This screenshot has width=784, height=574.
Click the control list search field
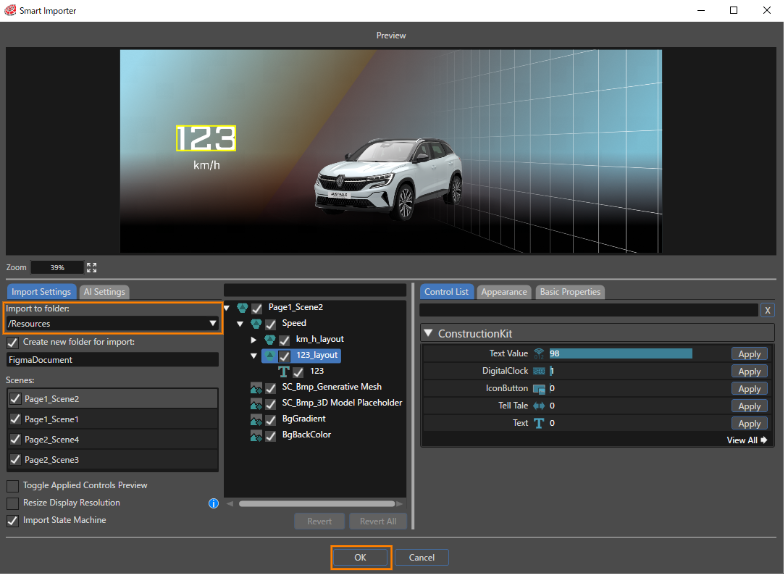588,310
